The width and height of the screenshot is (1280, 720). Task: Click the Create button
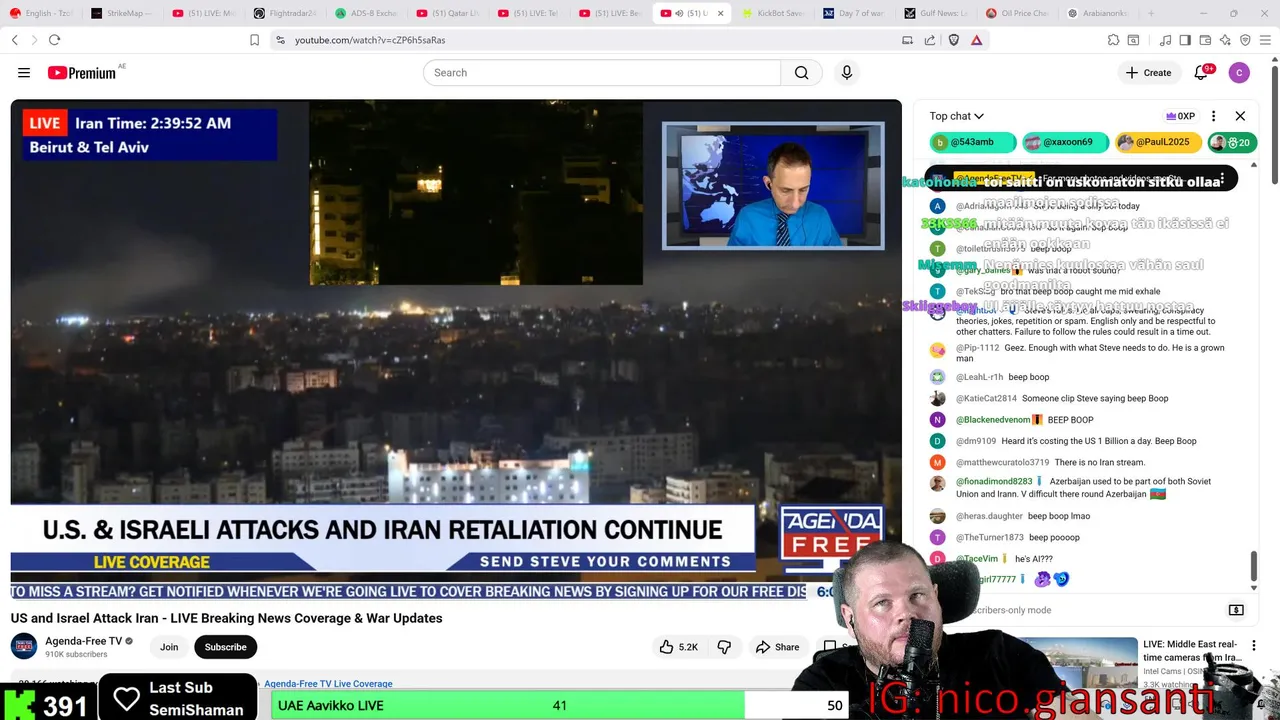pos(1148,73)
